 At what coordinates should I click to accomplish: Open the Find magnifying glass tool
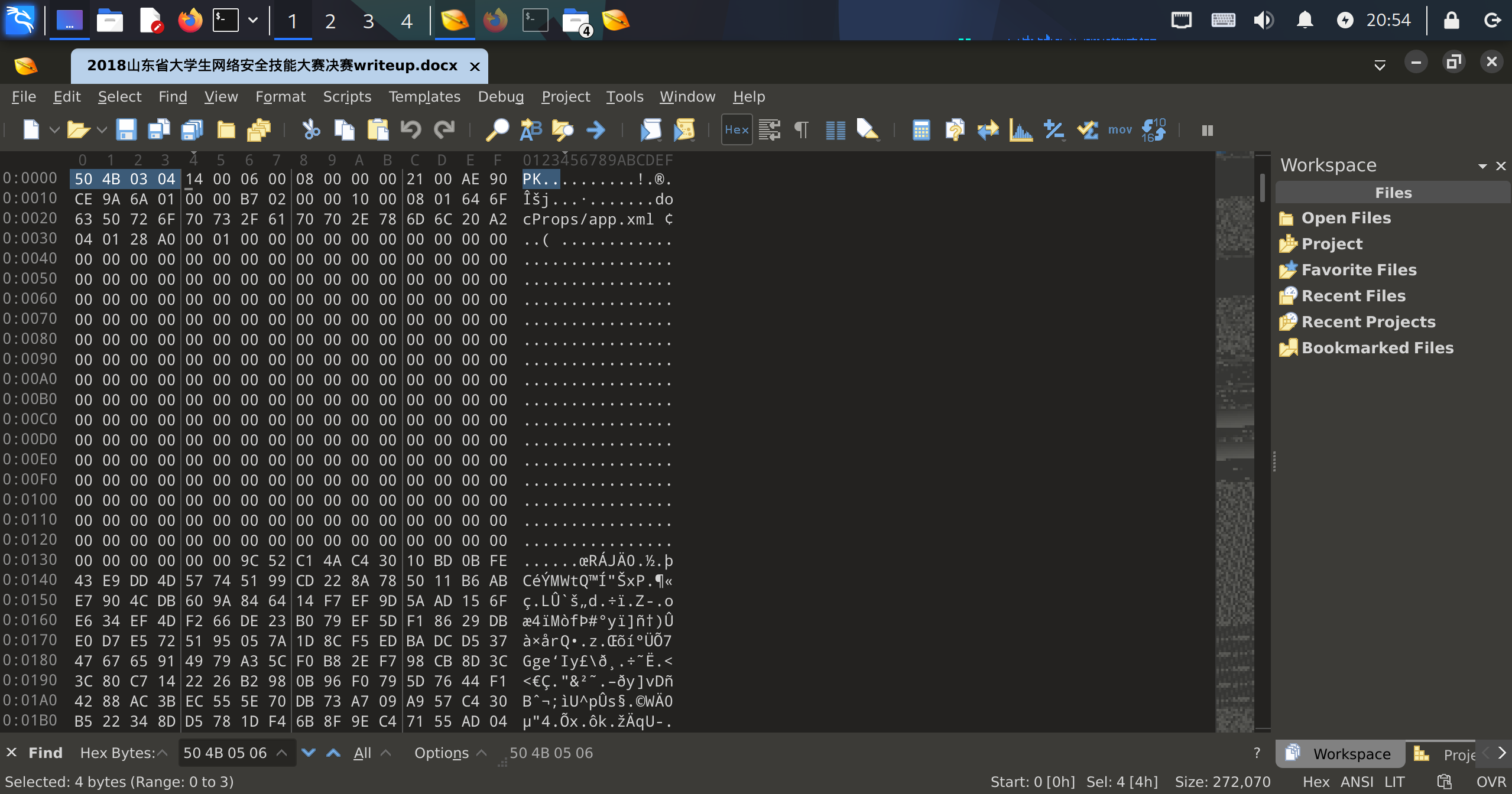tap(497, 130)
